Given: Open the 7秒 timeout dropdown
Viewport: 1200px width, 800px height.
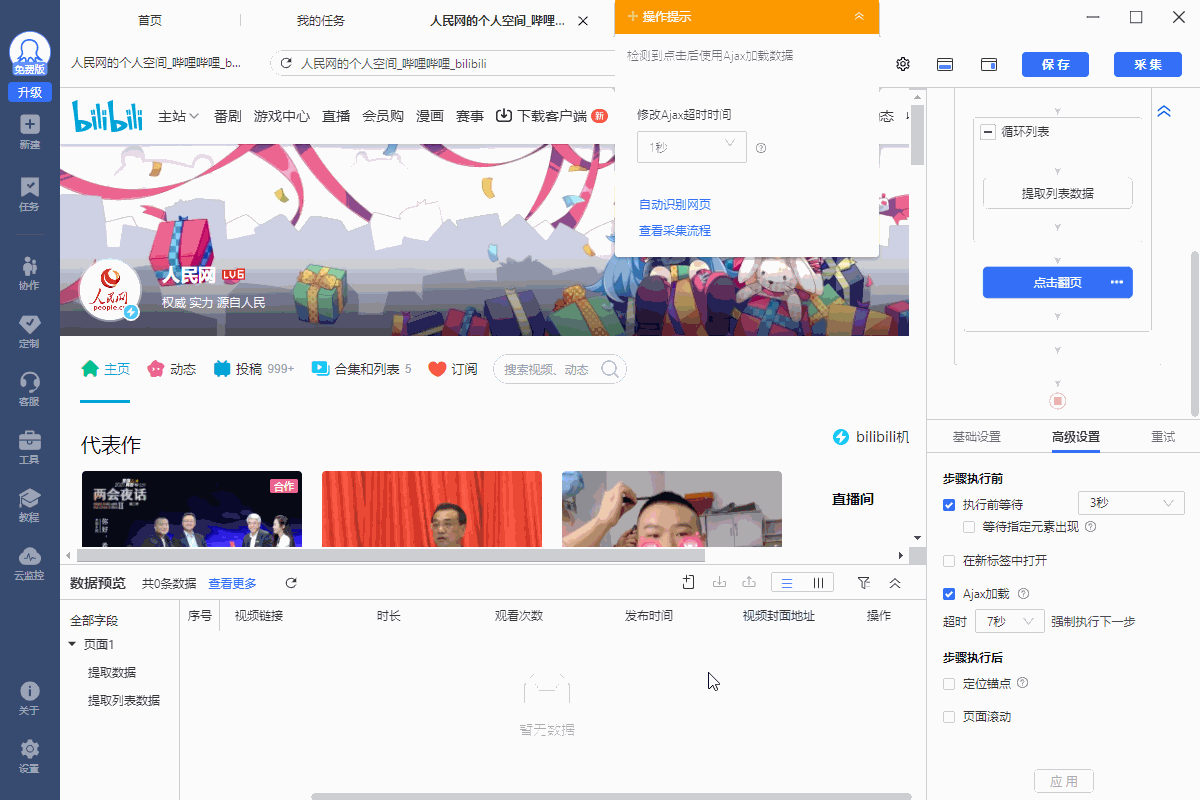Looking at the screenshot, I should pos(1010,622).
